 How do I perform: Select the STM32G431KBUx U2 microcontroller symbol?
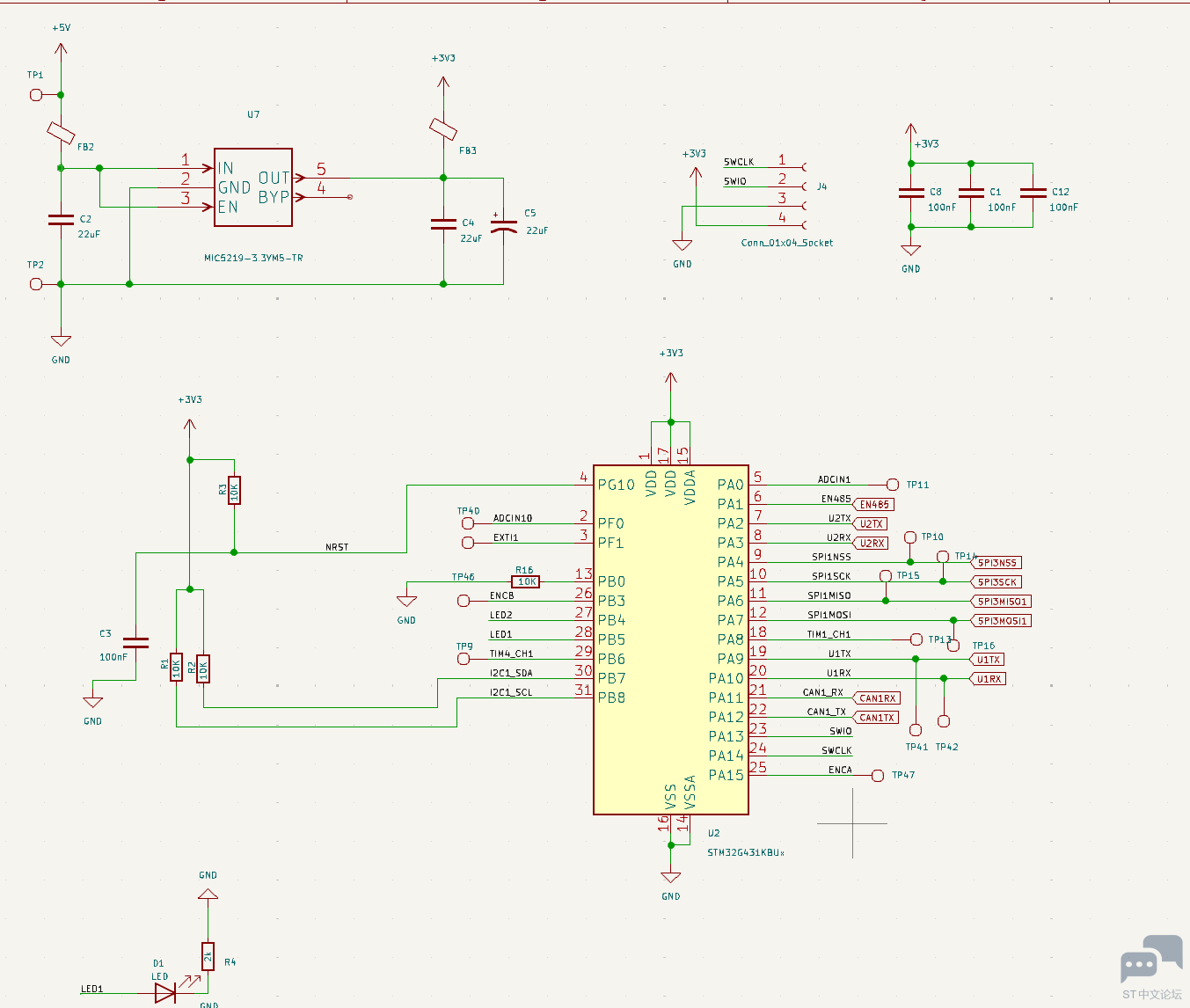(x=671, y=639)
